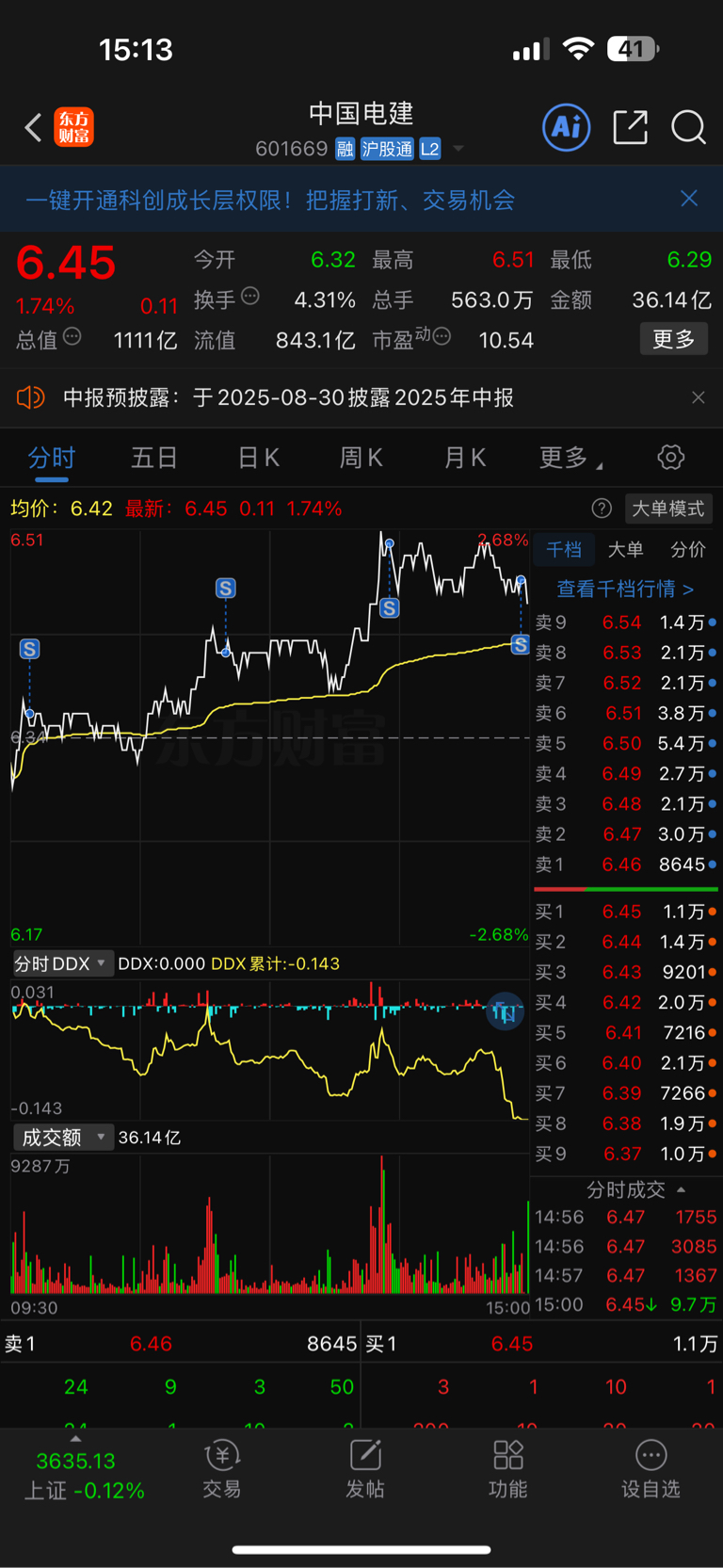Tap the speaker announcement icon
This screenshot has width=723, height=1568.
(x=31, y=397)
